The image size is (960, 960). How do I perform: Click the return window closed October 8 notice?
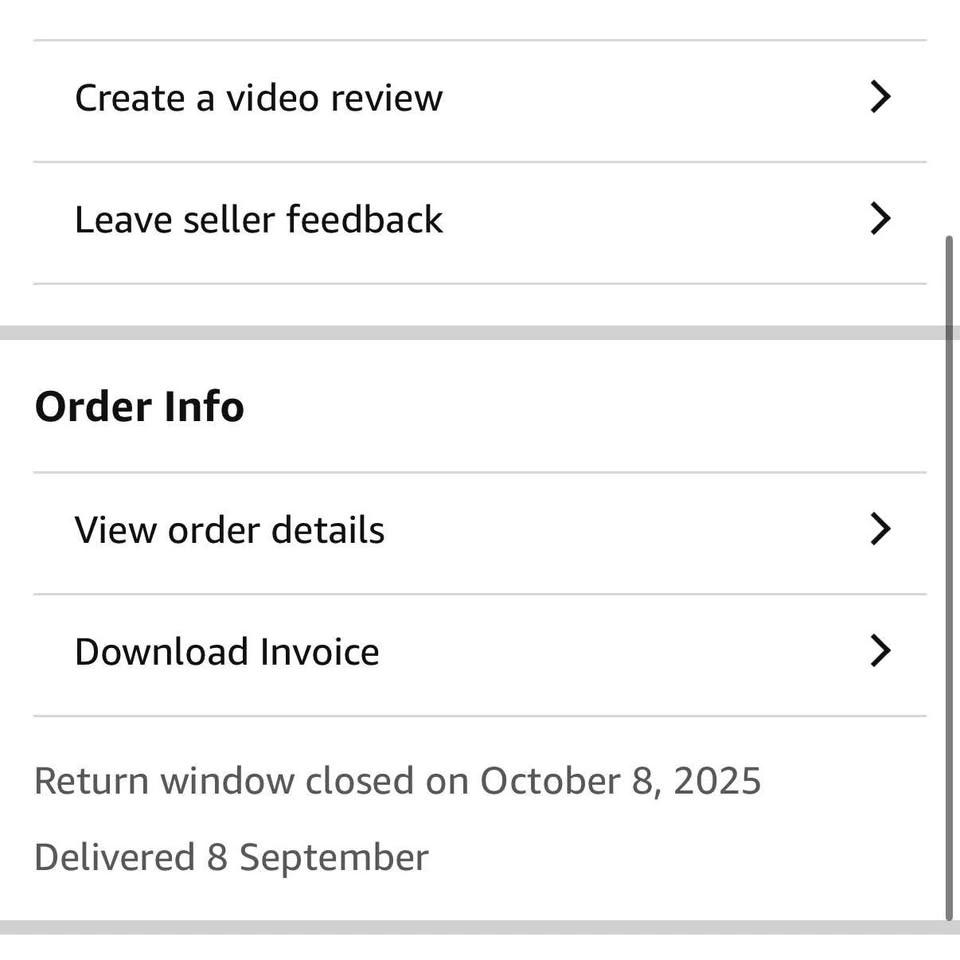tap(397, 781)
